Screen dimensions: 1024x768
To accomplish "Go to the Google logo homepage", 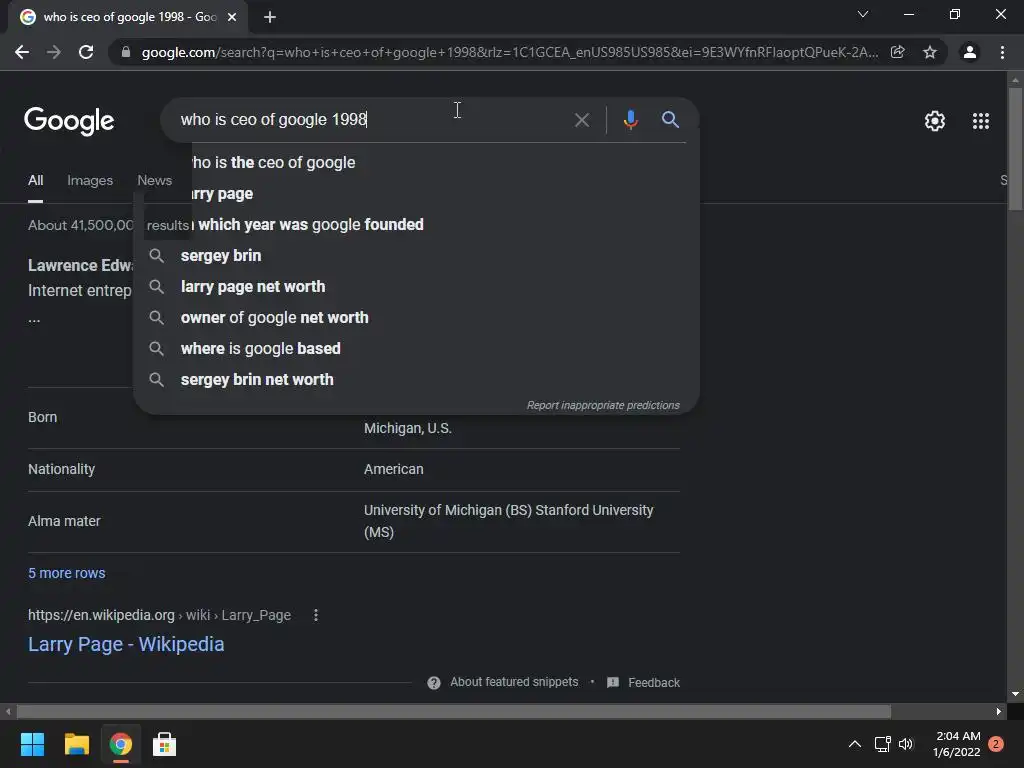I will [69, 121].
